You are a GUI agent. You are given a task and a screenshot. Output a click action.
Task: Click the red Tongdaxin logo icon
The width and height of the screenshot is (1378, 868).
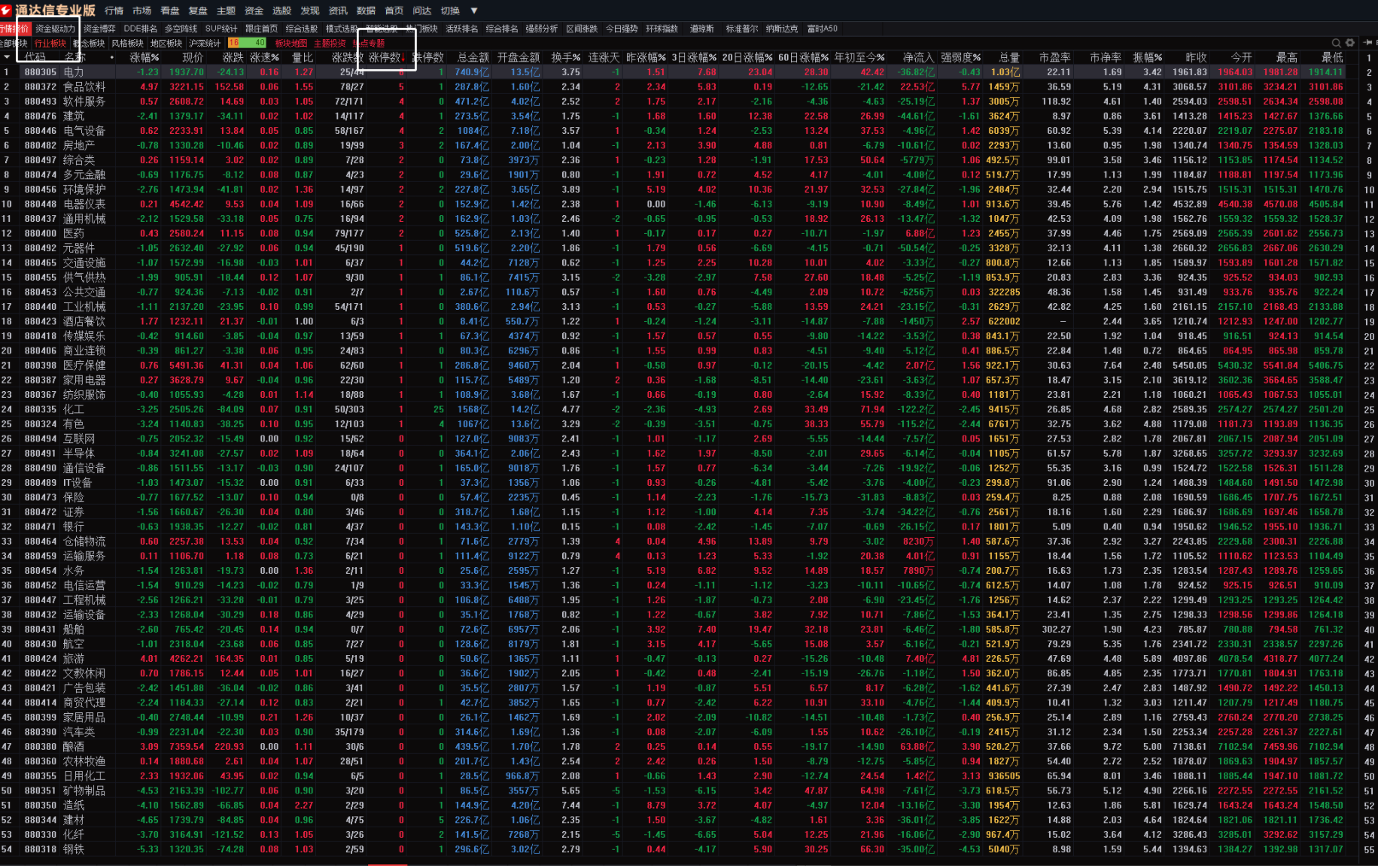pos(7,10)
